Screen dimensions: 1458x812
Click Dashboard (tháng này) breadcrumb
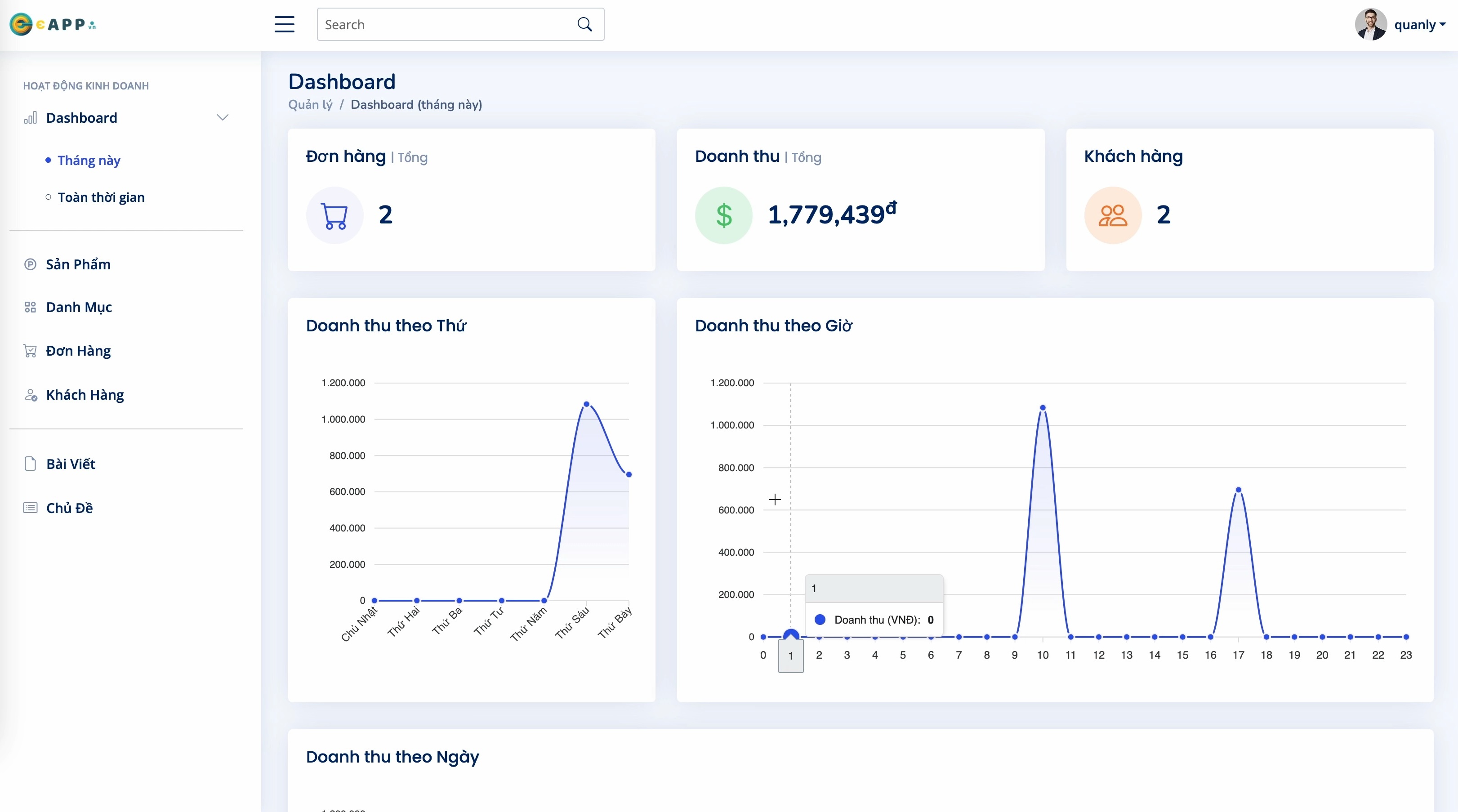416,105
